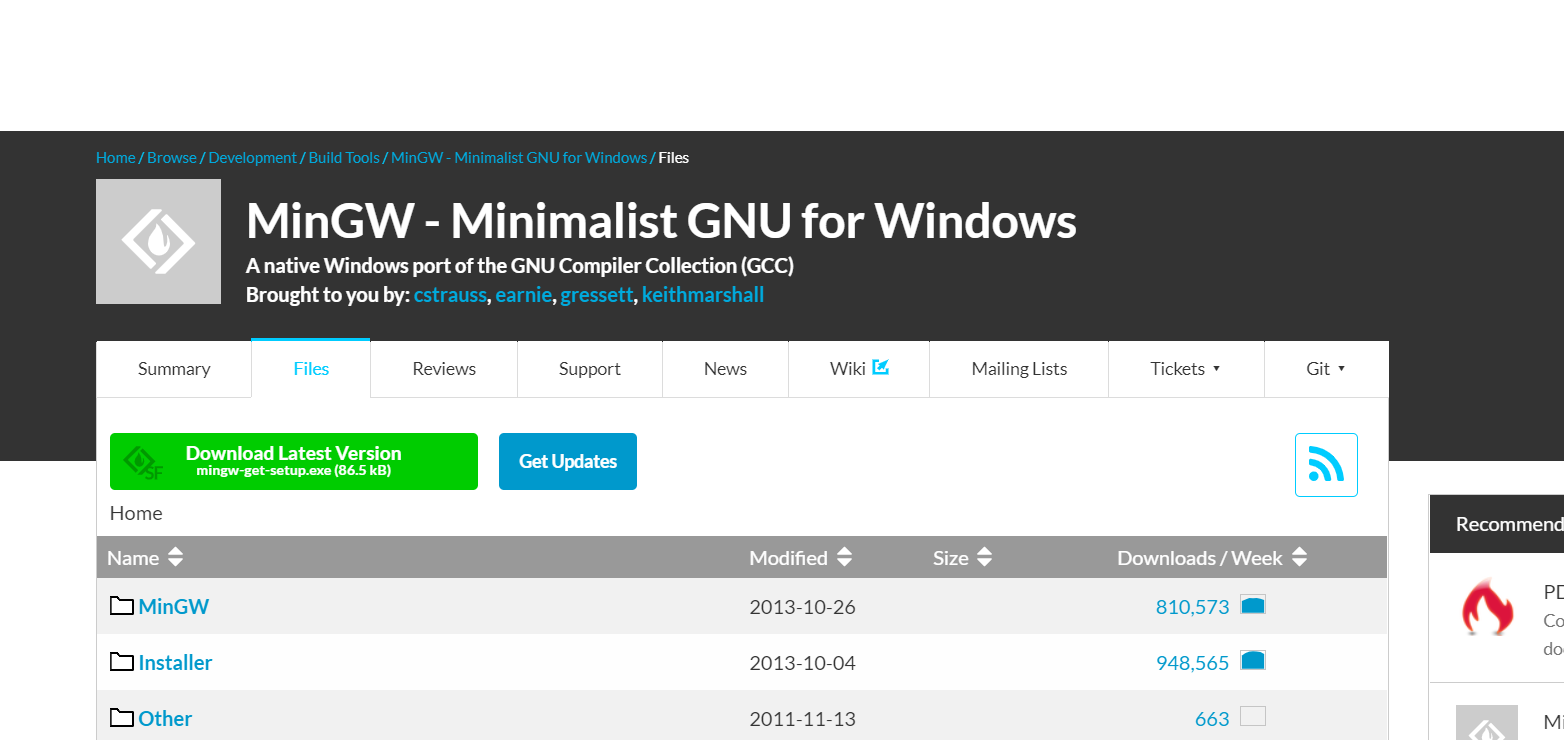Open Build Tools breadcrumb link
This screenshot has height=740, width=1564.
tap(344, 158)
